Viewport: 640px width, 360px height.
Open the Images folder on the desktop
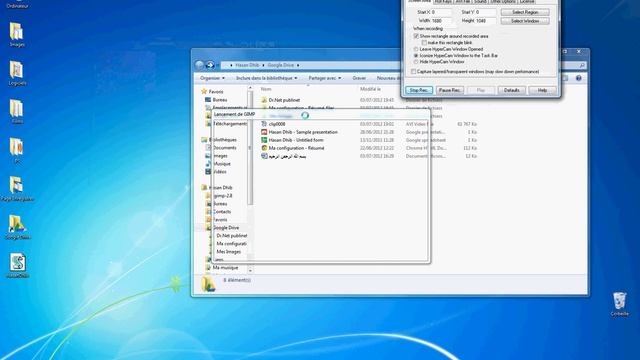tap(16, 34)
